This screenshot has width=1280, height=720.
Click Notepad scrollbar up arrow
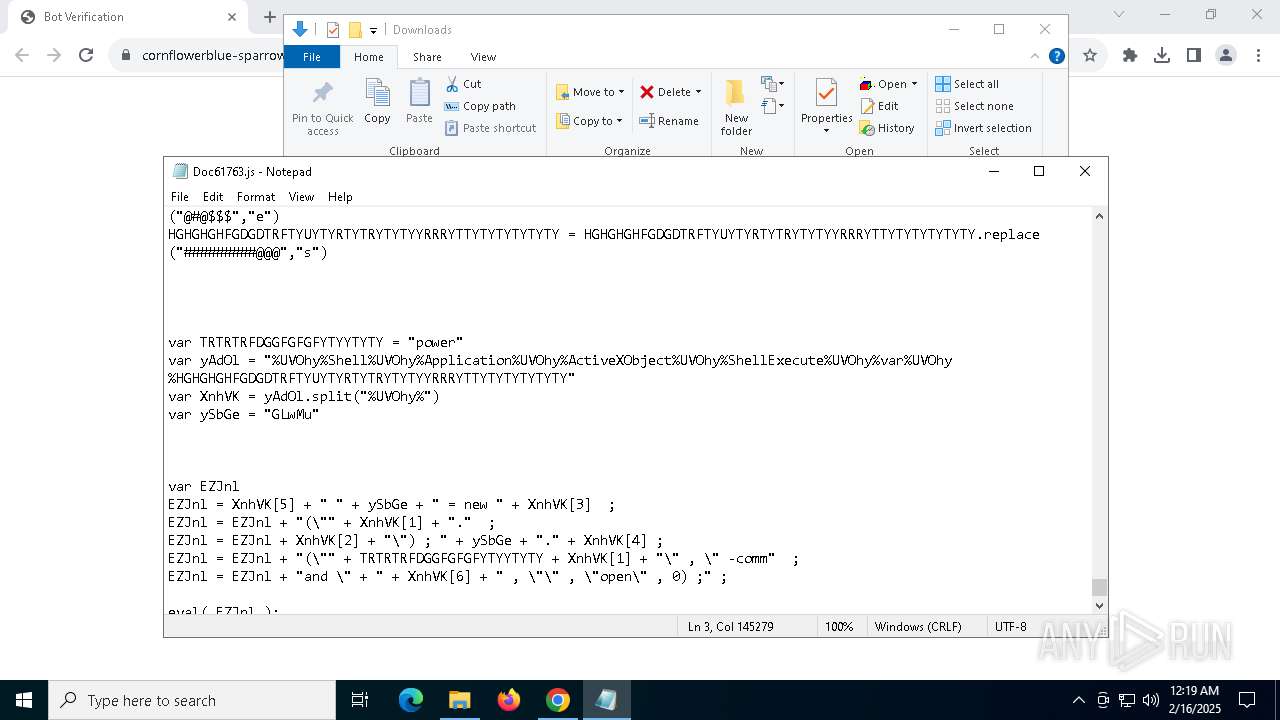(x=1099, y=216)
